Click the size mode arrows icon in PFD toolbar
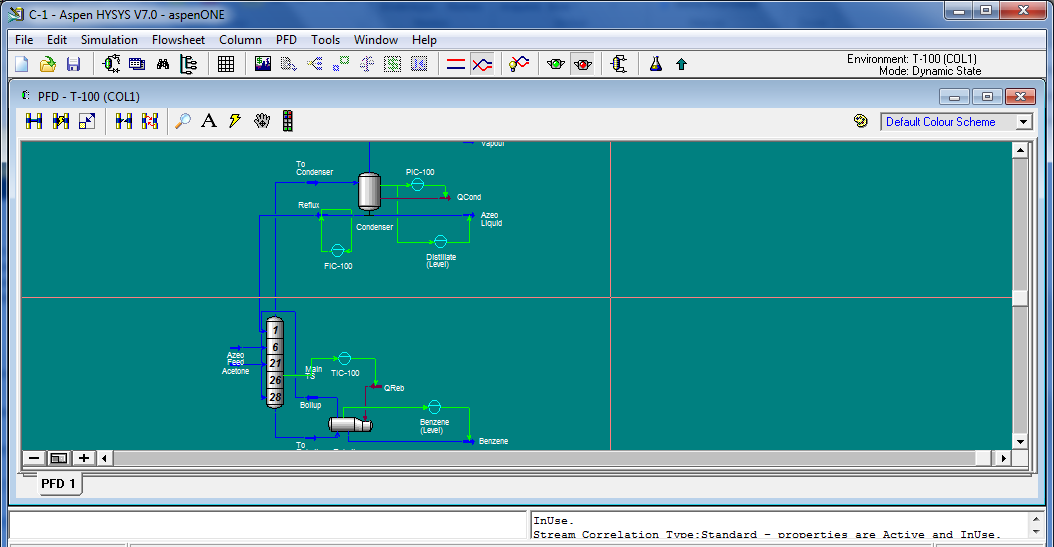This screenshot has height=547, width=1054. coord(87,121)
